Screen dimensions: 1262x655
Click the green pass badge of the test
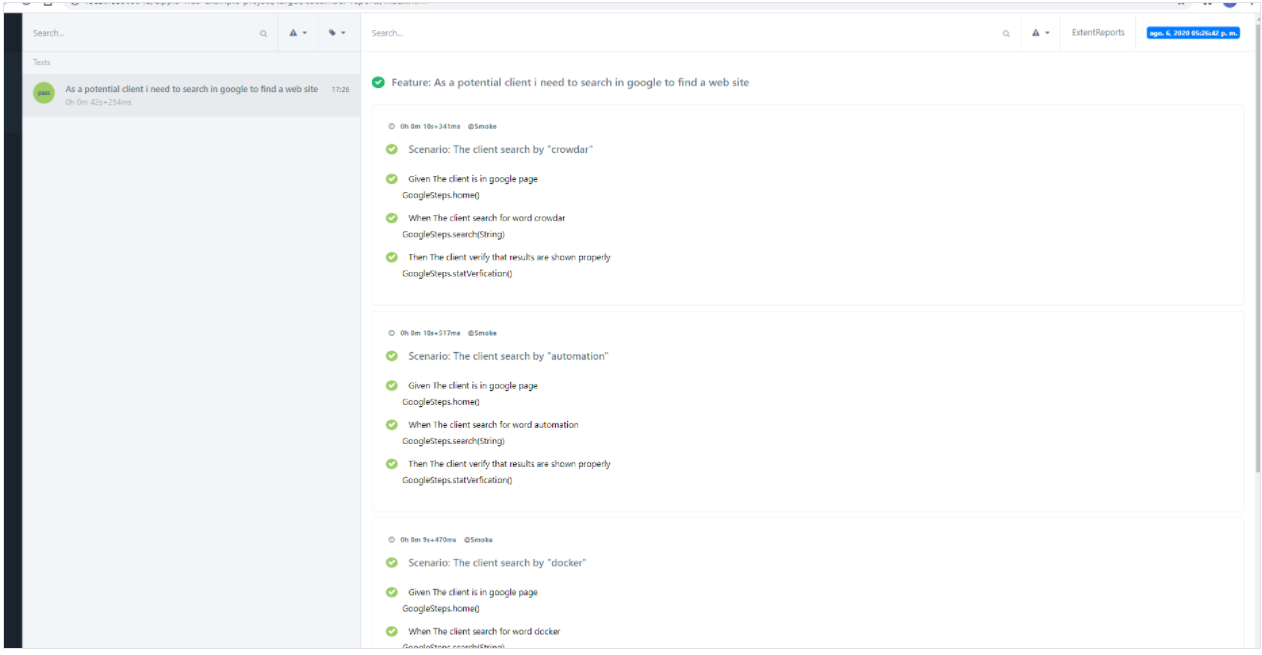tap(43, 93)
